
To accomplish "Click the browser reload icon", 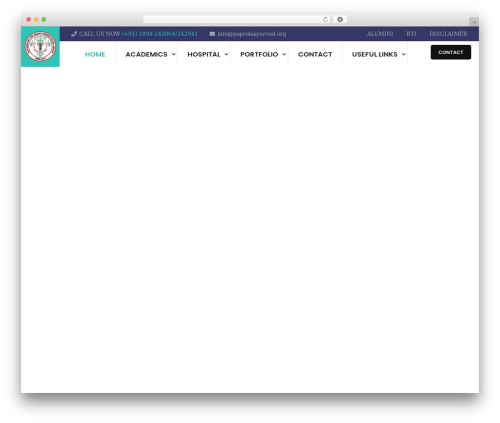I will [x=325, y=19].
